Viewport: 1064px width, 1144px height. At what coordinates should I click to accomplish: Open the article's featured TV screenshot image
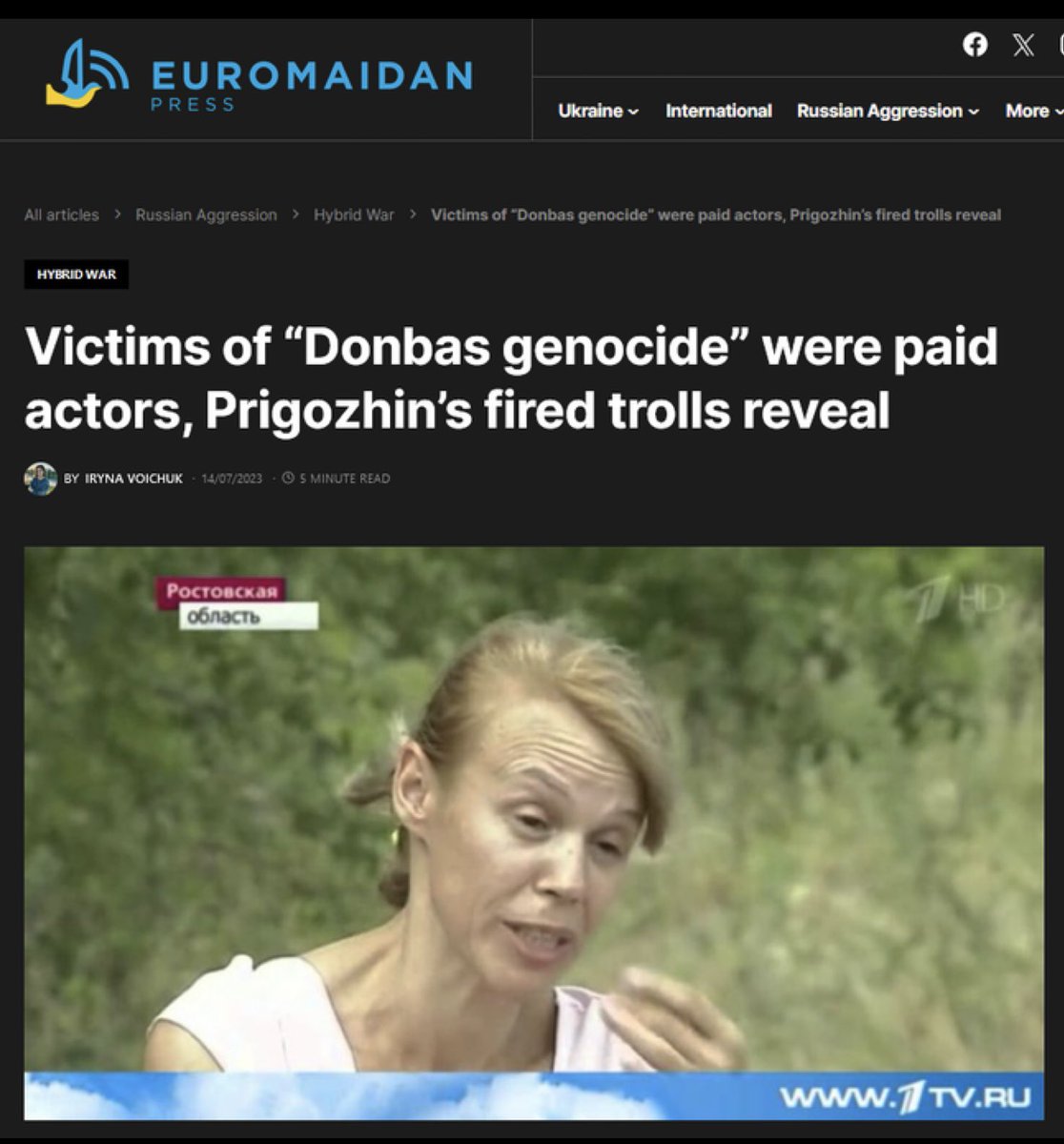click(534, 832)
